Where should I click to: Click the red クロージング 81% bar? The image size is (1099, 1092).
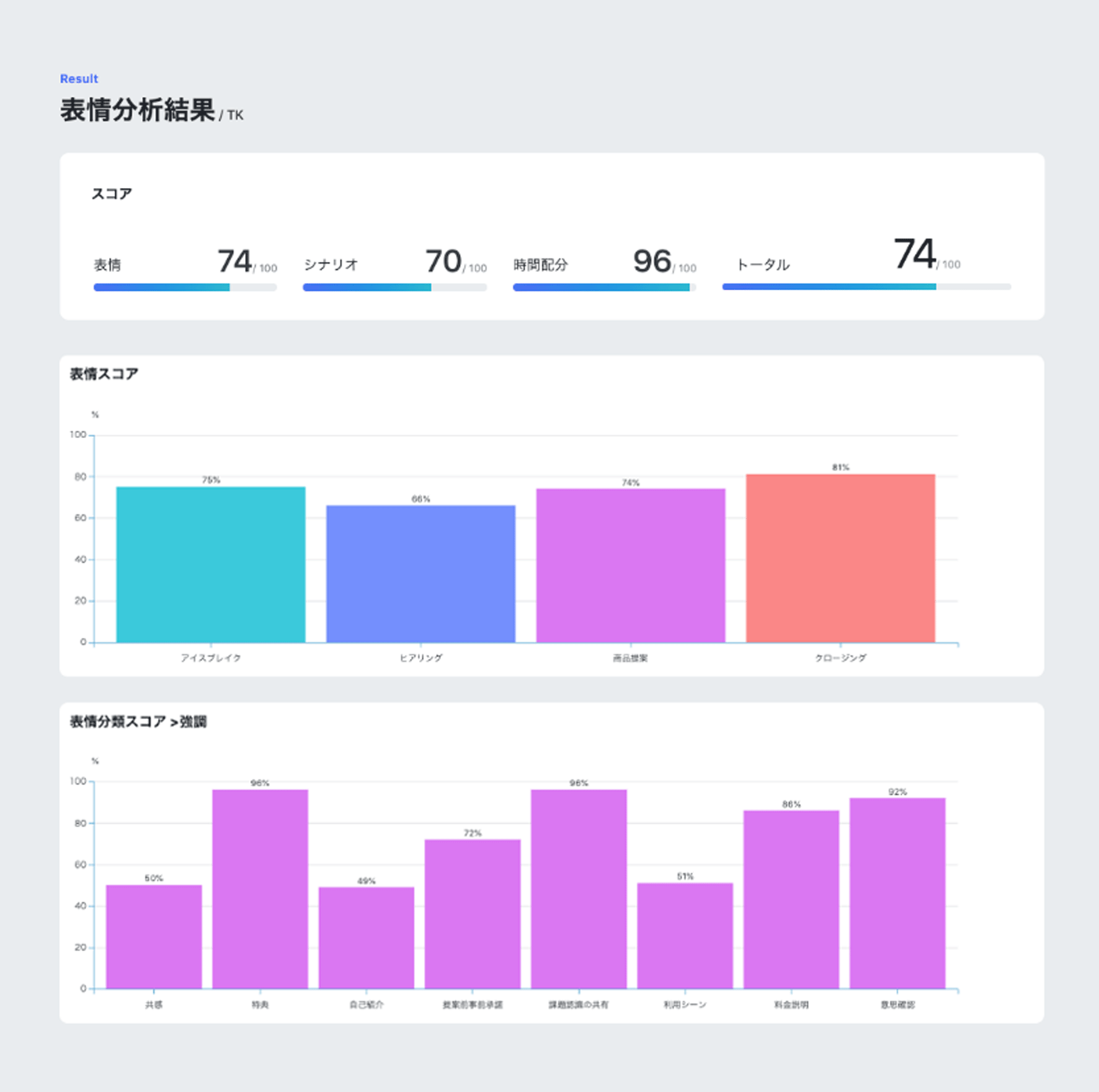pyautogui.click(x=840, y=558)
